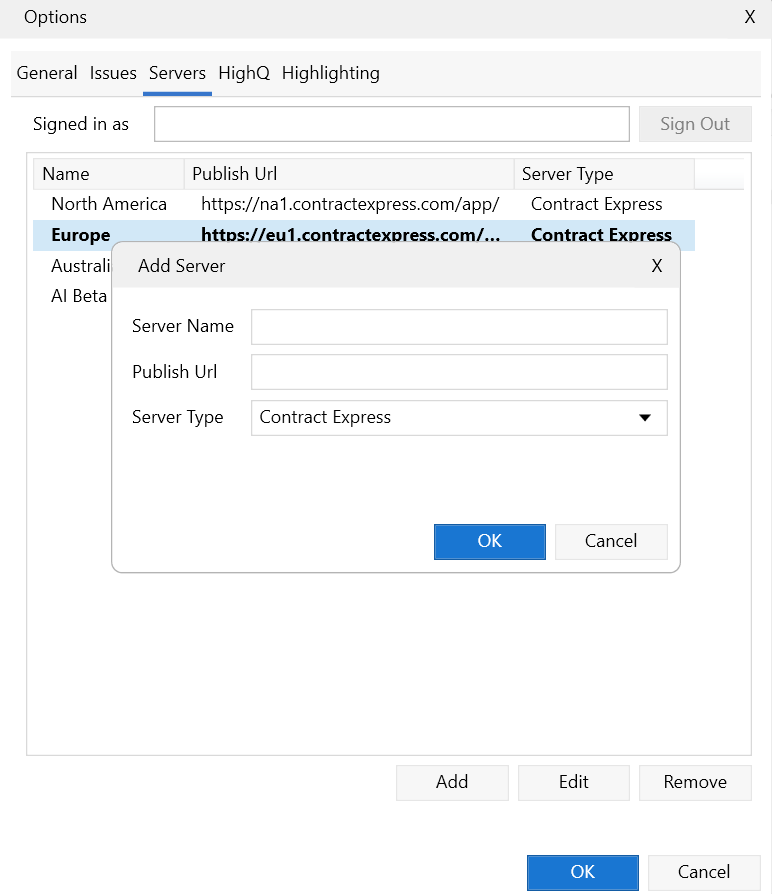The height and width of the screenshot is (894, 772).
Task: Open the Highlighting tab
Action: 330,73
